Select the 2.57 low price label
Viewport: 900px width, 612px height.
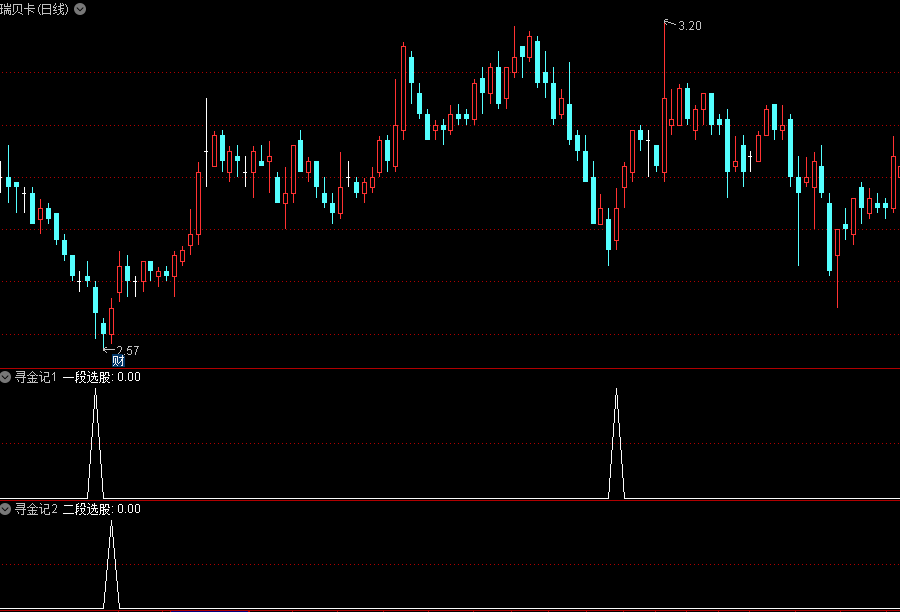coord(127,350)
